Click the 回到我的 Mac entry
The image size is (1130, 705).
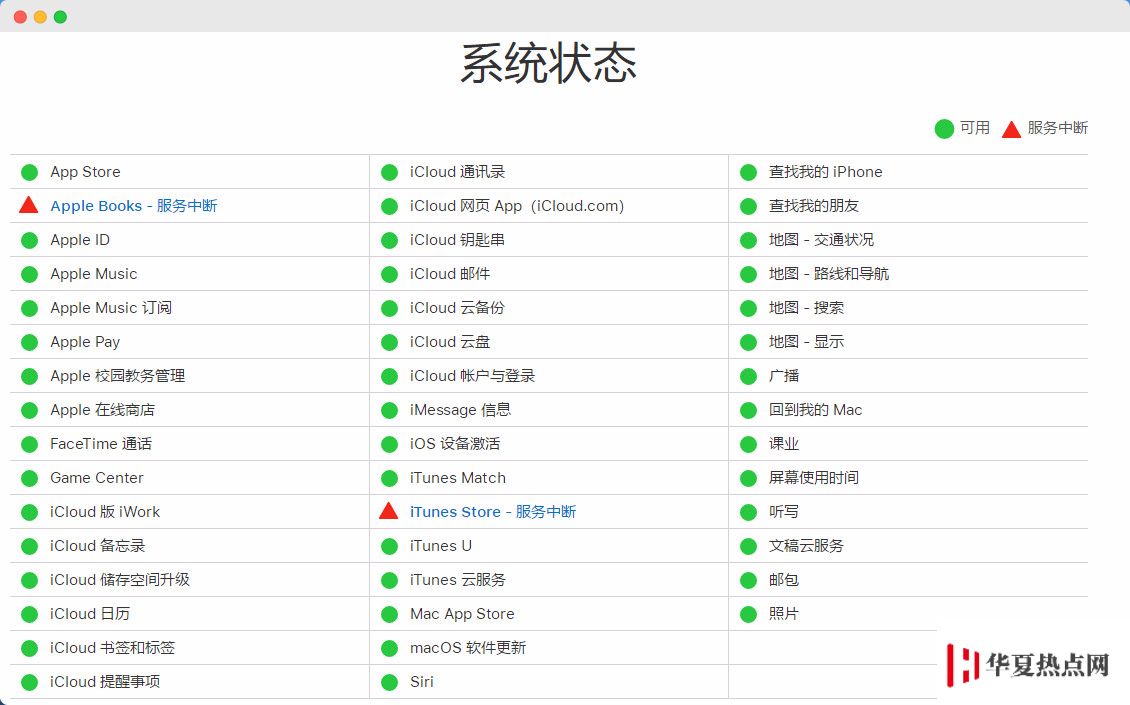[815, 409]
